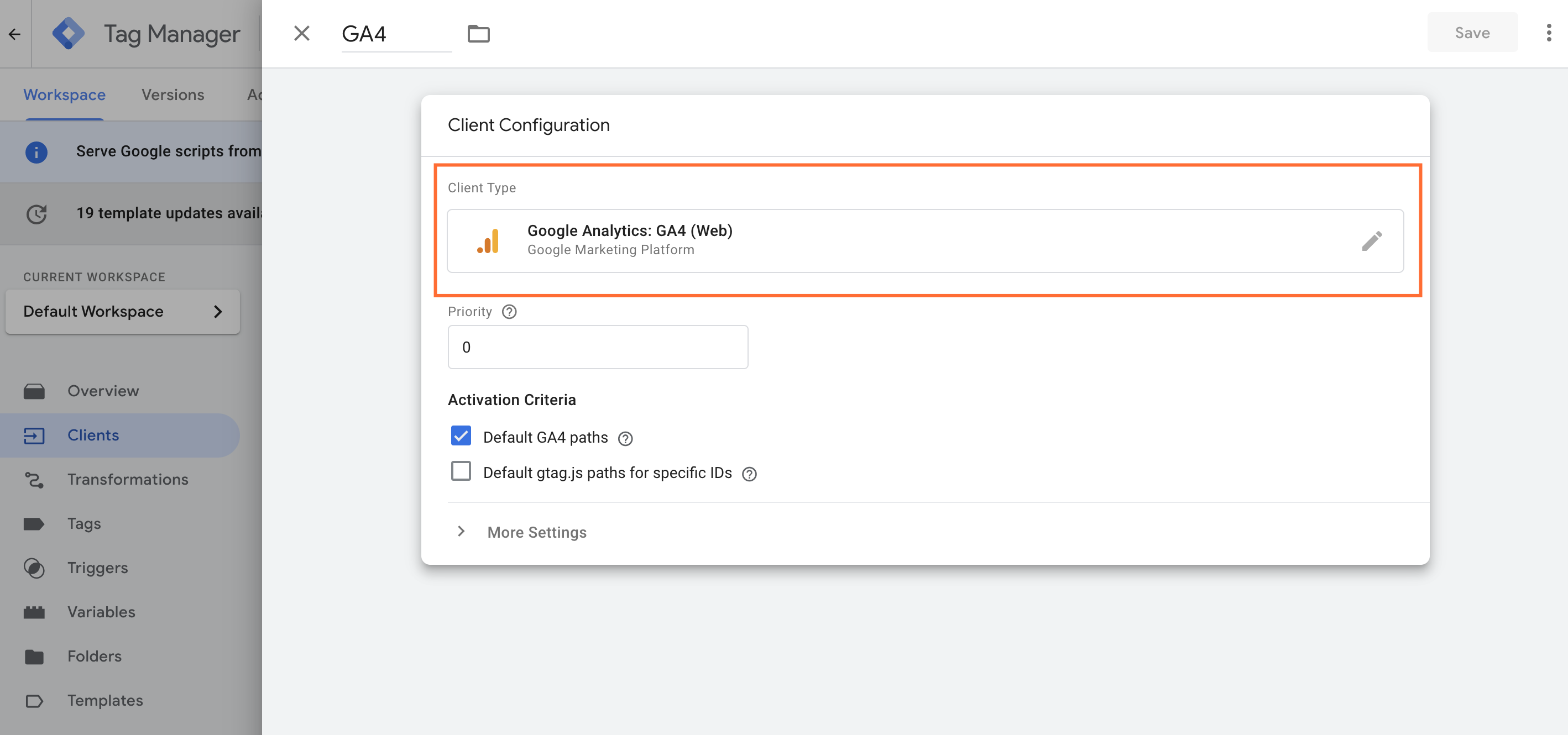Screen dimensions: 1568x735
Task: Click the Templates sidebar icon
Action: point(34,701)
